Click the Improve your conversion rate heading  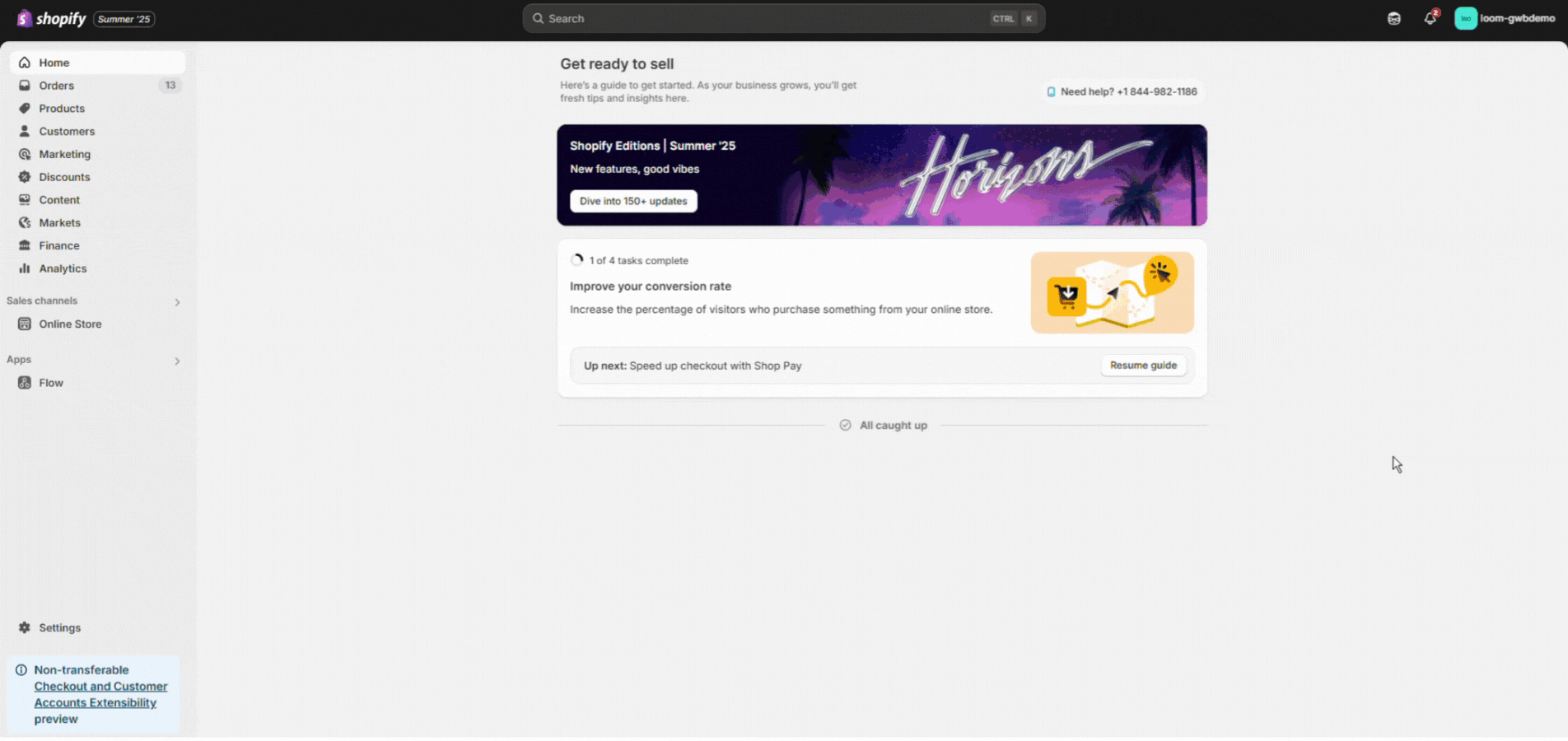(651, 287)
